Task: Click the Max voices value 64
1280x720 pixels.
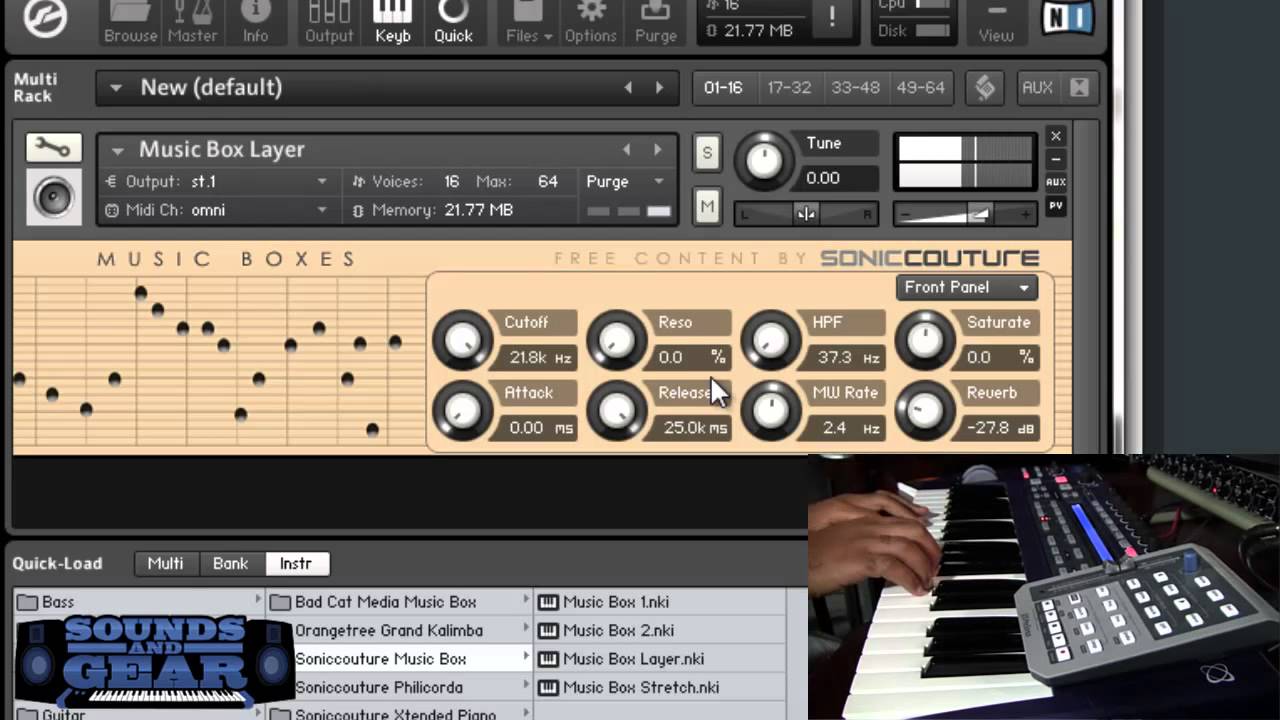Action: tap(547, 182)
